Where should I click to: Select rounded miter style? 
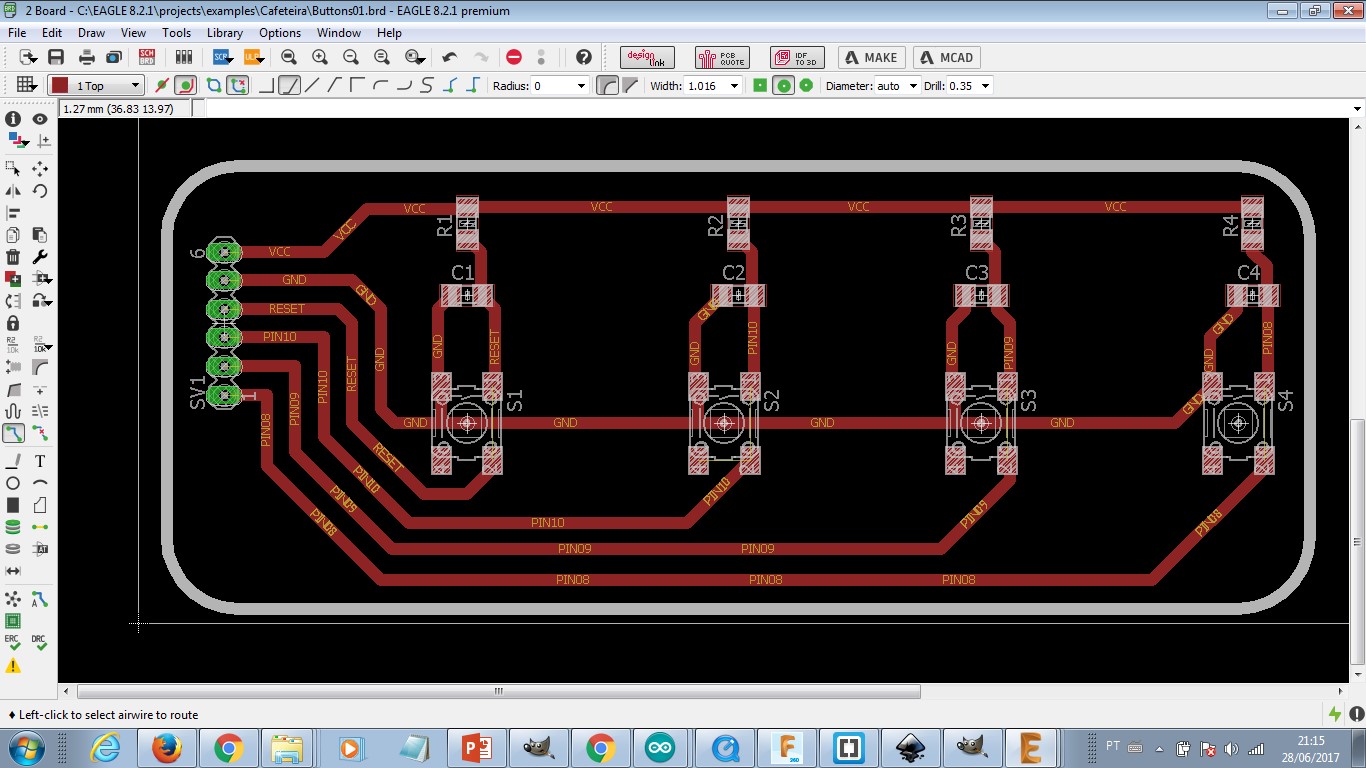click(606, 86)
